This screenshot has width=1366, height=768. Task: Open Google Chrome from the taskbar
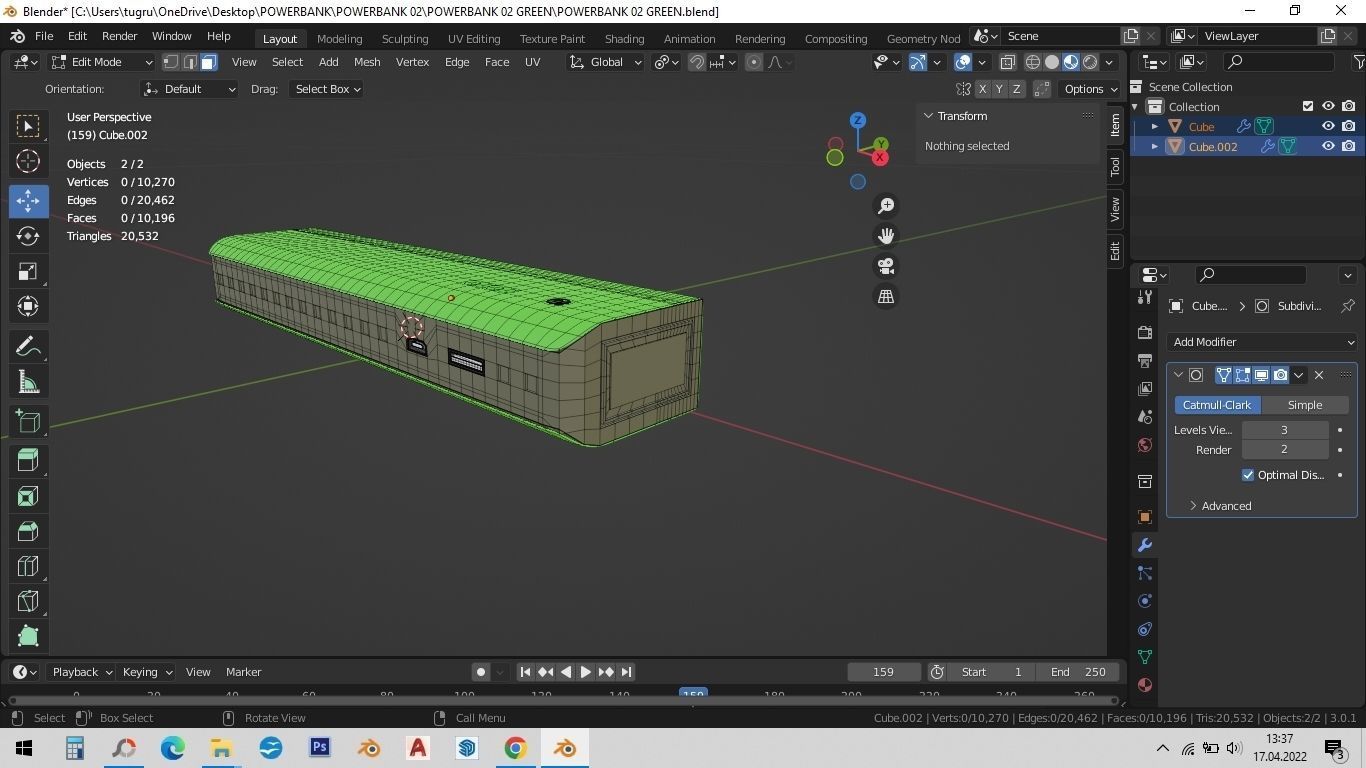(515, 748)
